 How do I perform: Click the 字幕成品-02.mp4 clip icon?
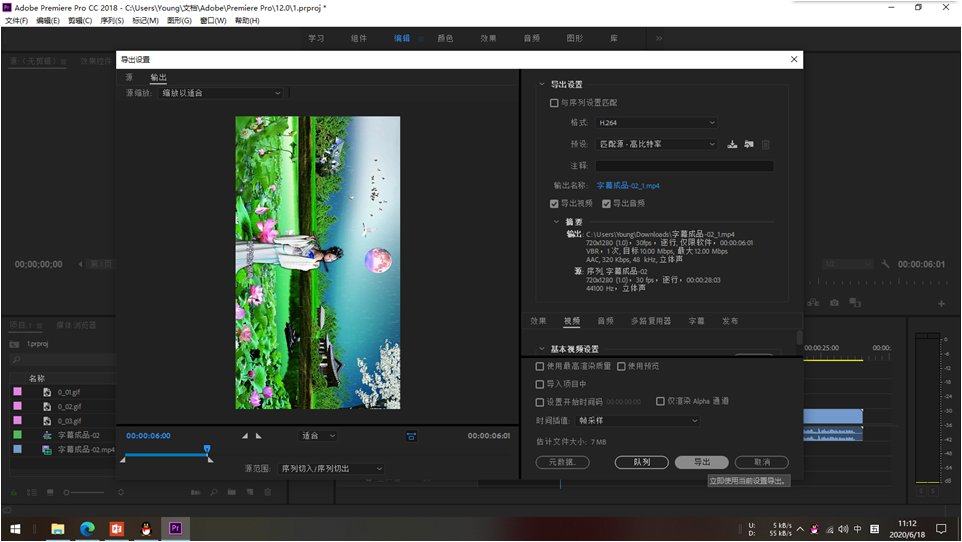47,449
